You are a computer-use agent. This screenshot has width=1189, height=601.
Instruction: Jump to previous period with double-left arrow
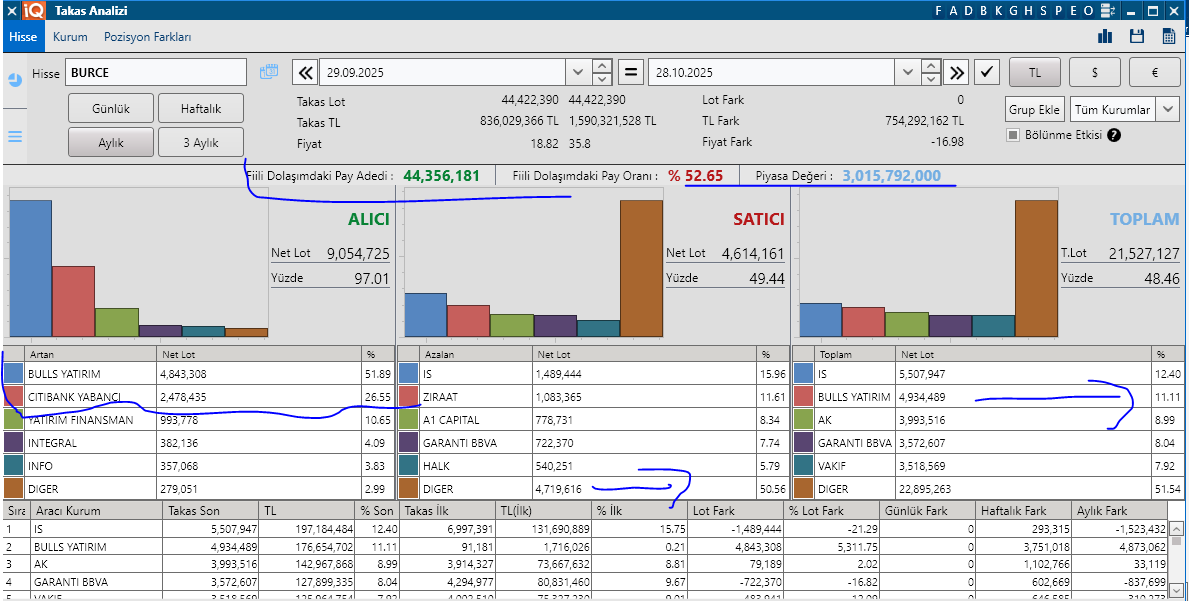point(305,73)
